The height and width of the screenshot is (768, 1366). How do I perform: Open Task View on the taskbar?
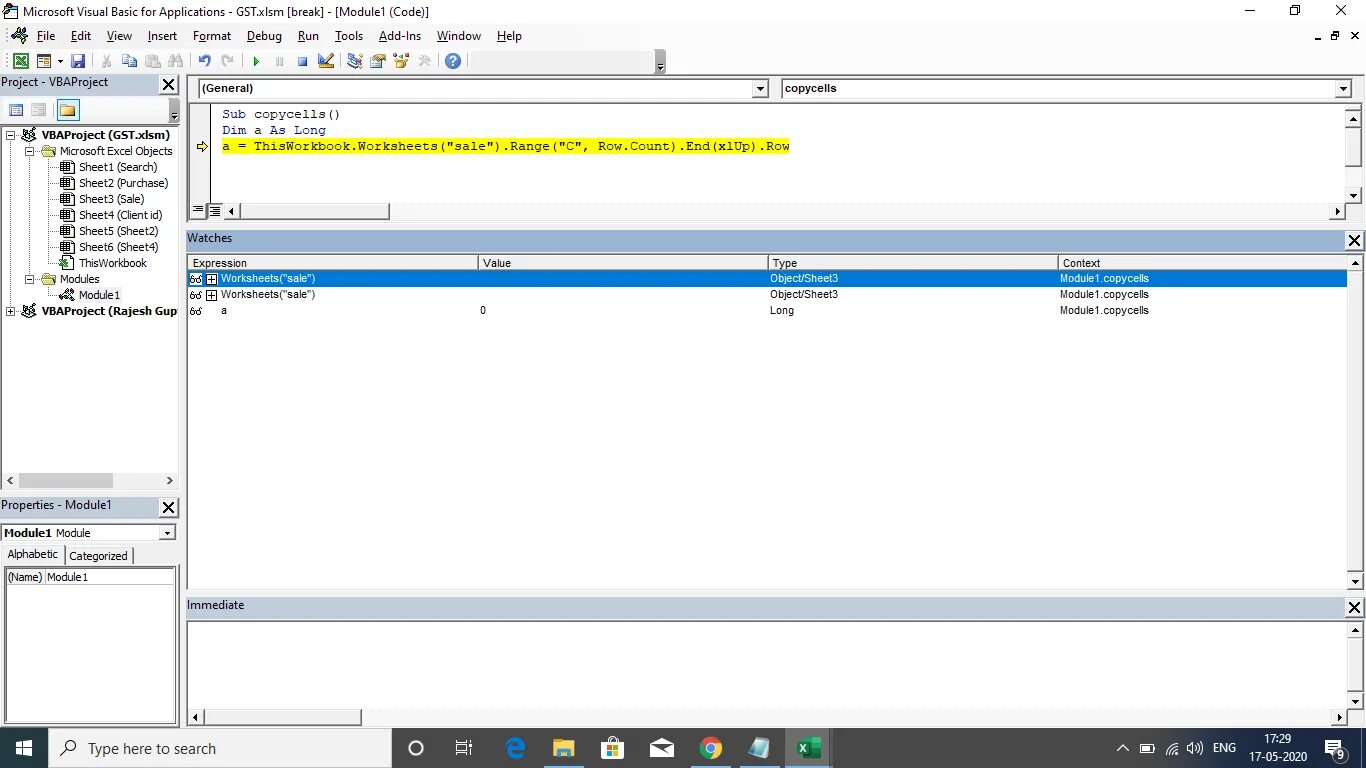point(464,748)
